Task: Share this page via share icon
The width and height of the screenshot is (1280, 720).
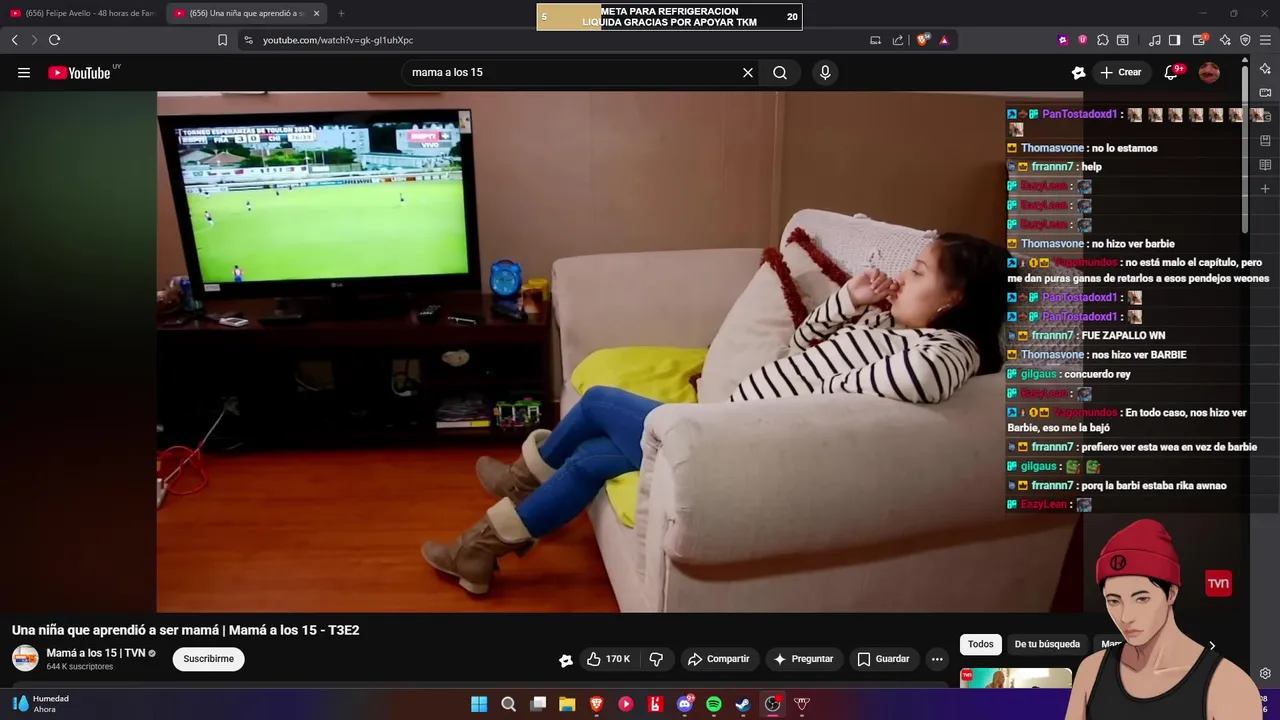Action: 898,40
